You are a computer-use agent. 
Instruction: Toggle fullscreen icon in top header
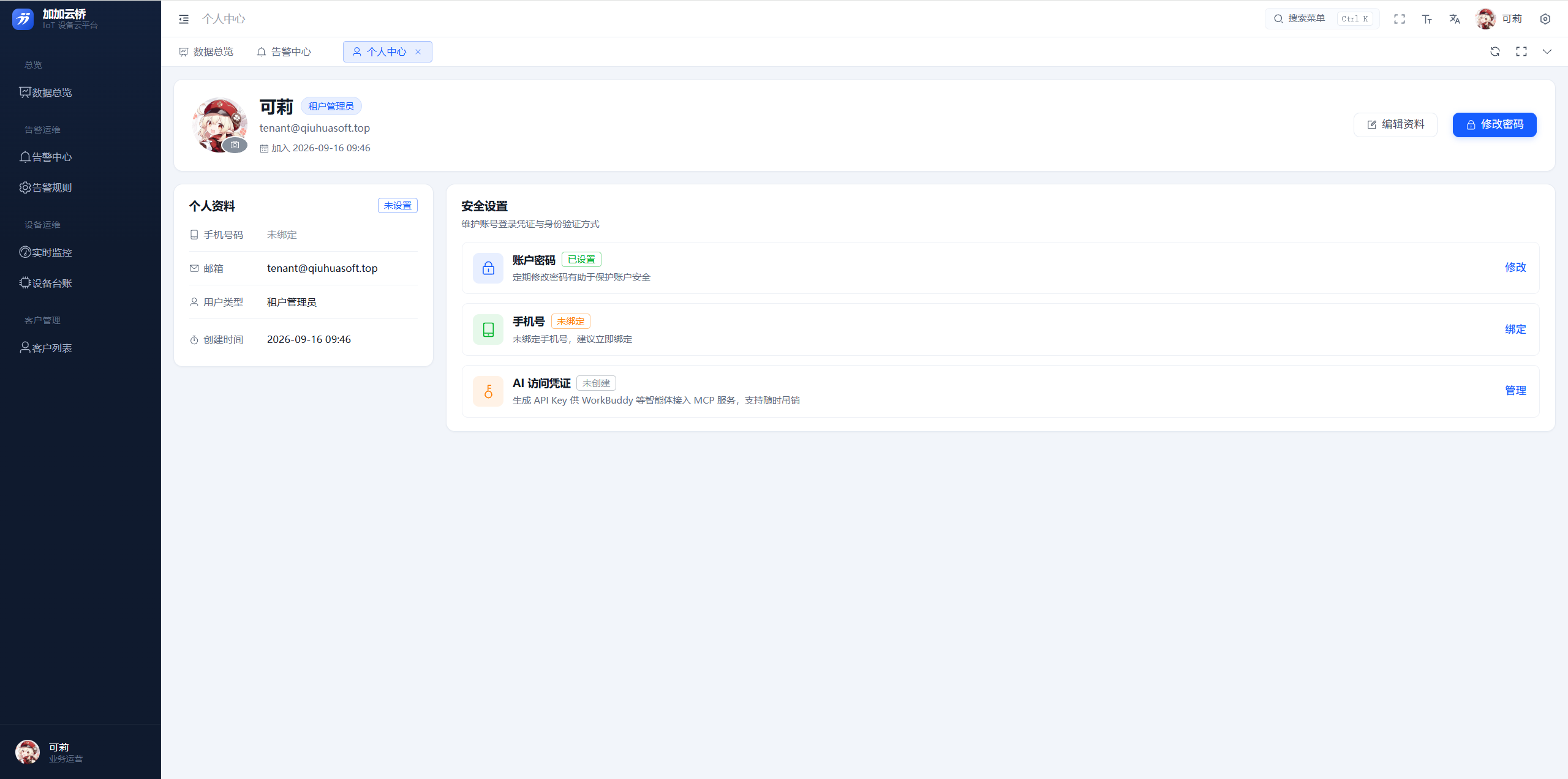(x=1400, y=19)
